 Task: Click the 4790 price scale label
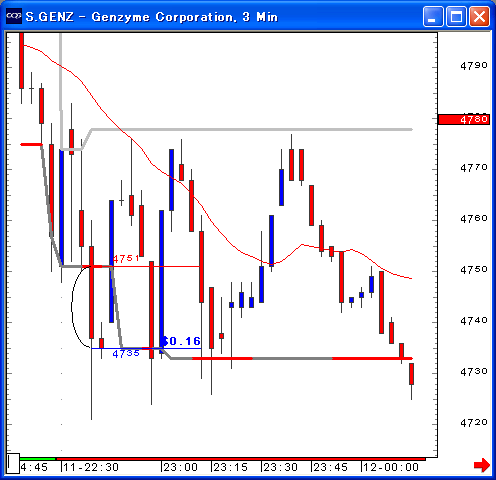coord(474,65)
